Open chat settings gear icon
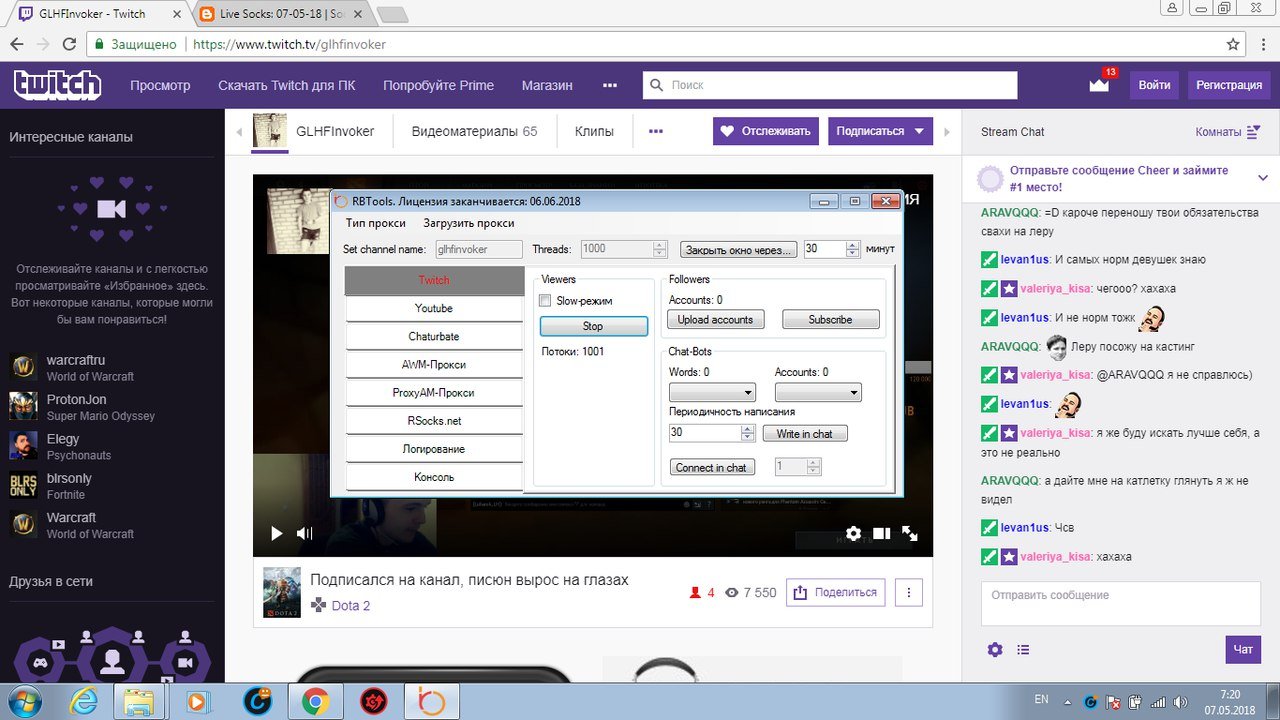Image resolution: width=1280 pixels, height=720 pixels. pos(994,650)
